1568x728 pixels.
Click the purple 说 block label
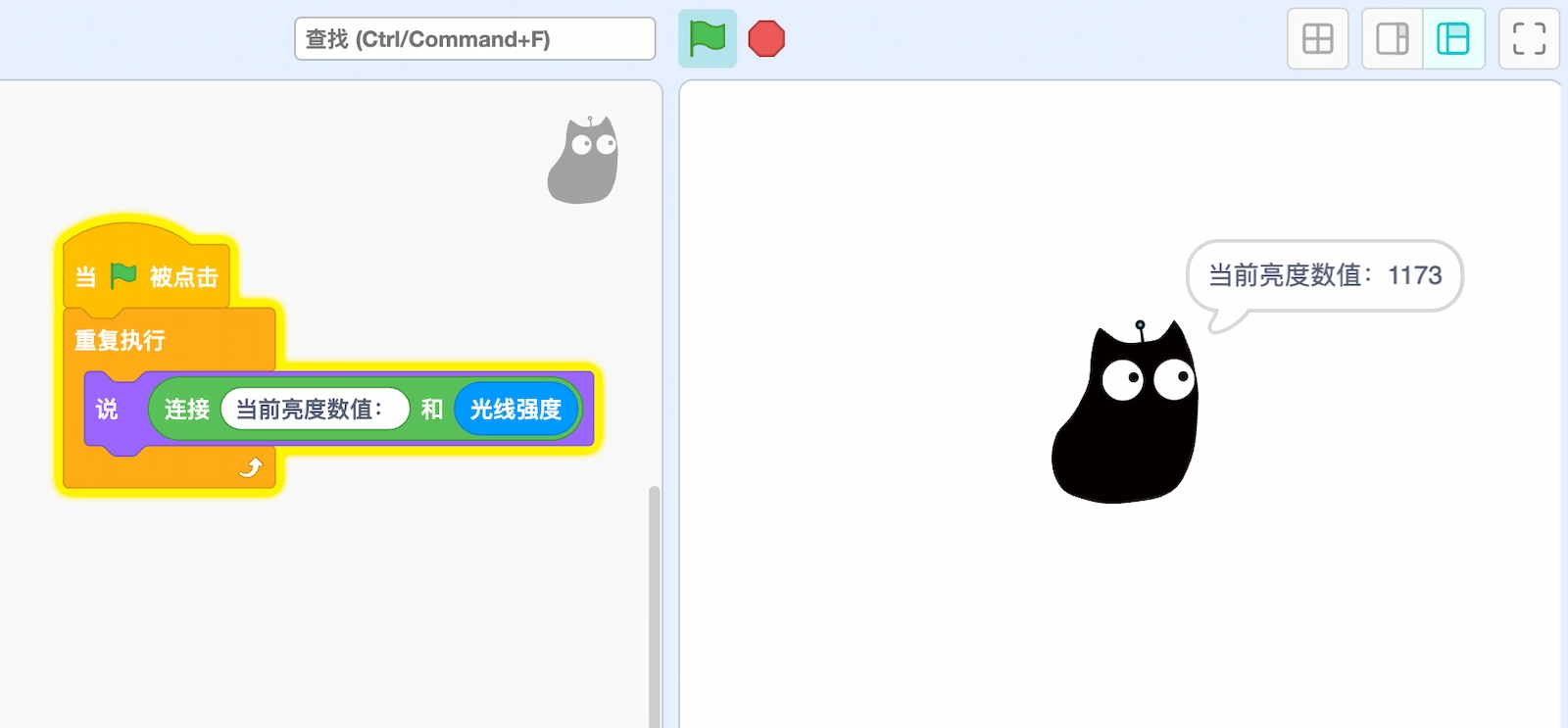click(107, 410)
